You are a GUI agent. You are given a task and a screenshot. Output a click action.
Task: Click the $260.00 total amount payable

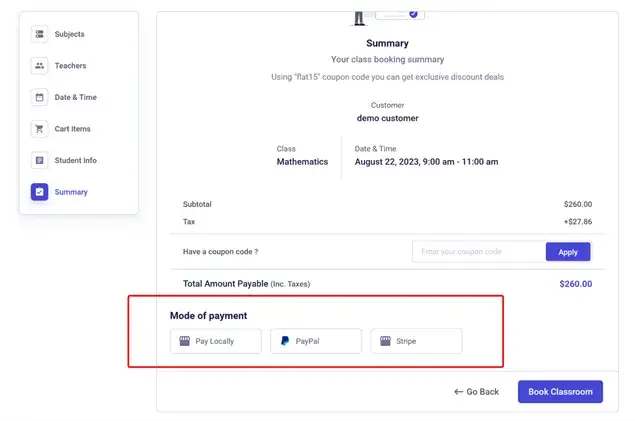click(x=575, y=284)
